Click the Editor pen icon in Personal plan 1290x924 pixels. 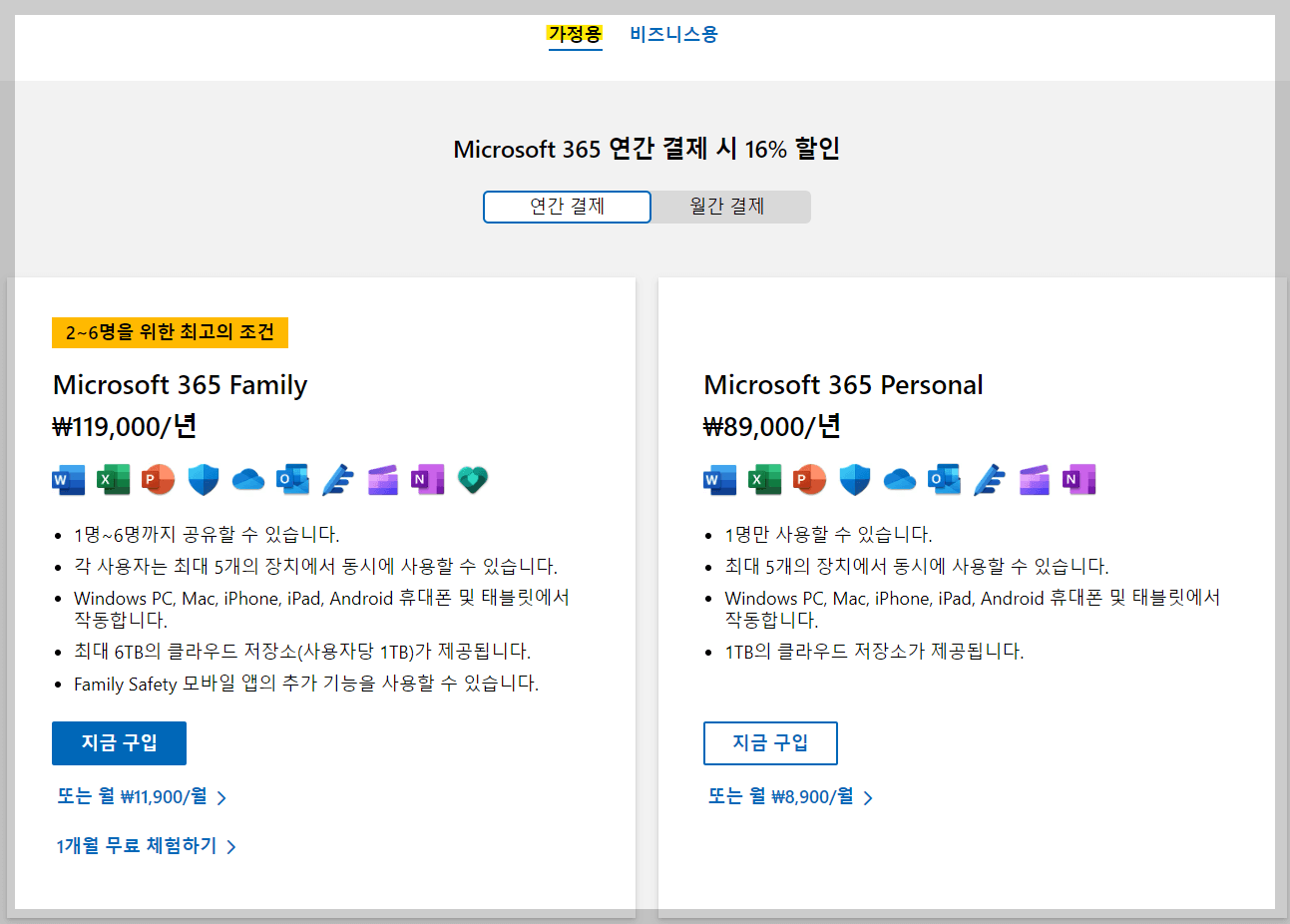pos(990,480)
